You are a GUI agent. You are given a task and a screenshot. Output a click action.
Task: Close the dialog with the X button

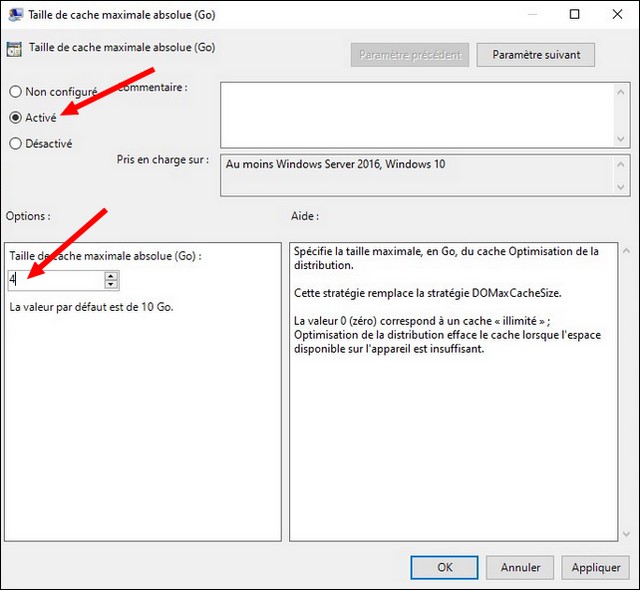pyautogui.click(x=618, y=15)
